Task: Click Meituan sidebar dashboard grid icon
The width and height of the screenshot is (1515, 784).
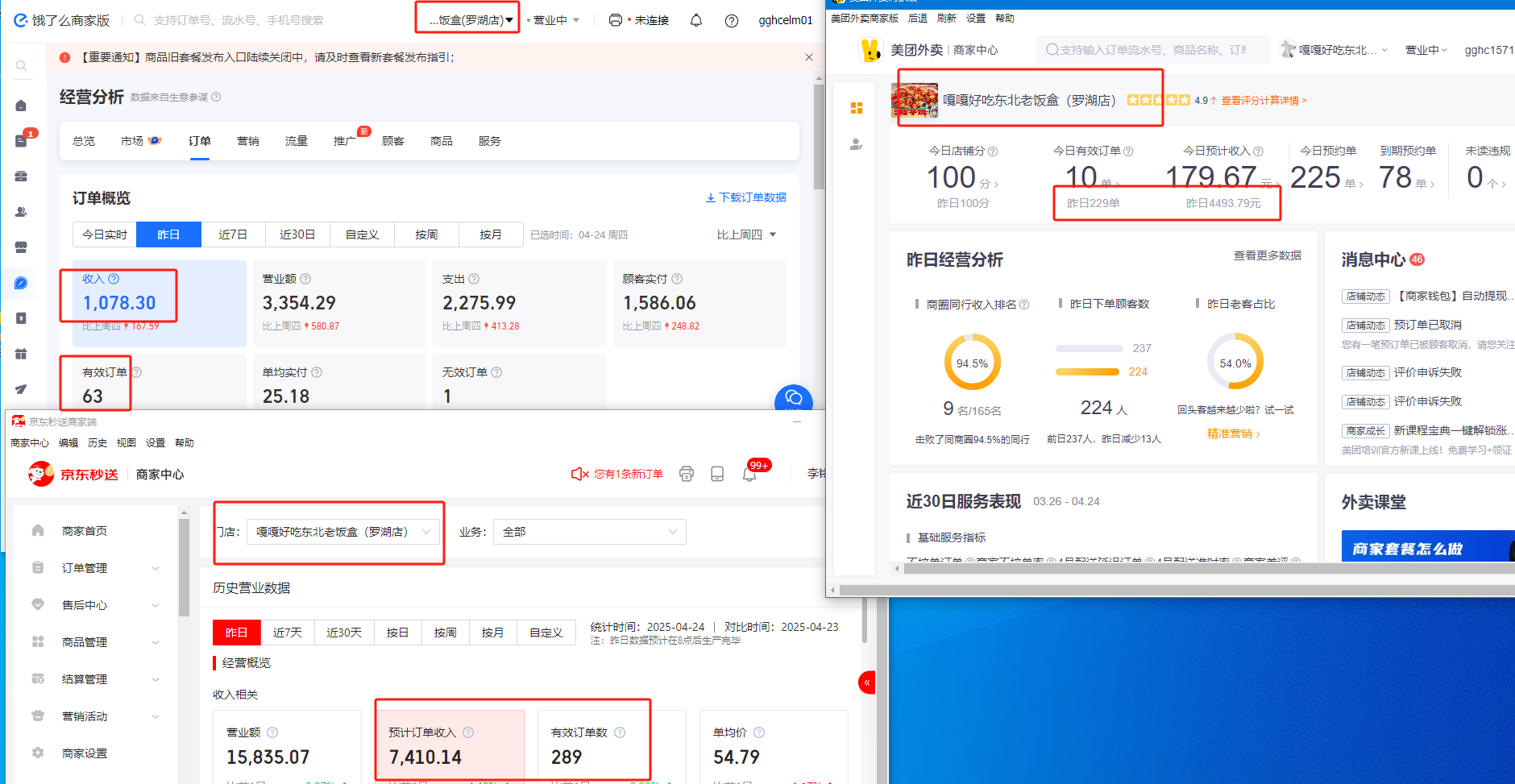Action: [857, 108]
